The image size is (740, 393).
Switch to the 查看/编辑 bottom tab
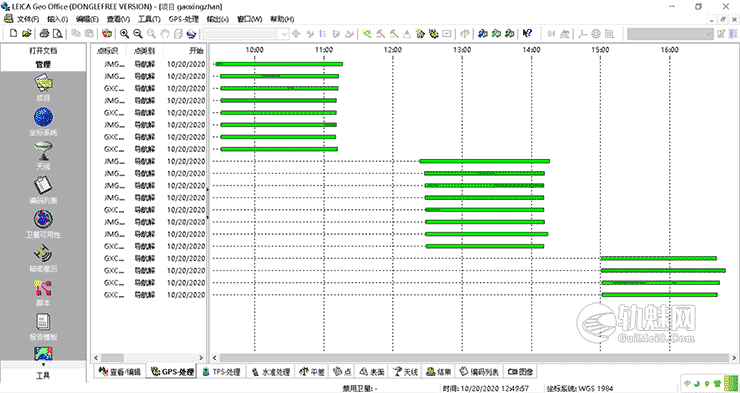coord(119,371)
